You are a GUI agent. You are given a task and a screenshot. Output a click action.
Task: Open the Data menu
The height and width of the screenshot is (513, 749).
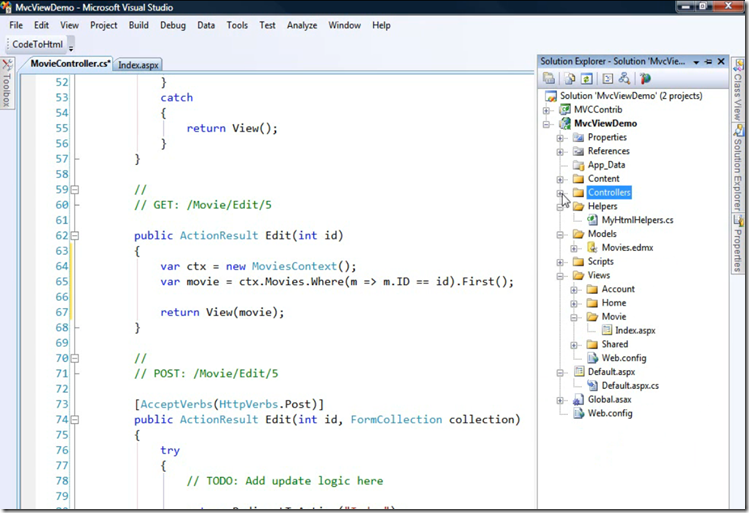coord(206,25)
